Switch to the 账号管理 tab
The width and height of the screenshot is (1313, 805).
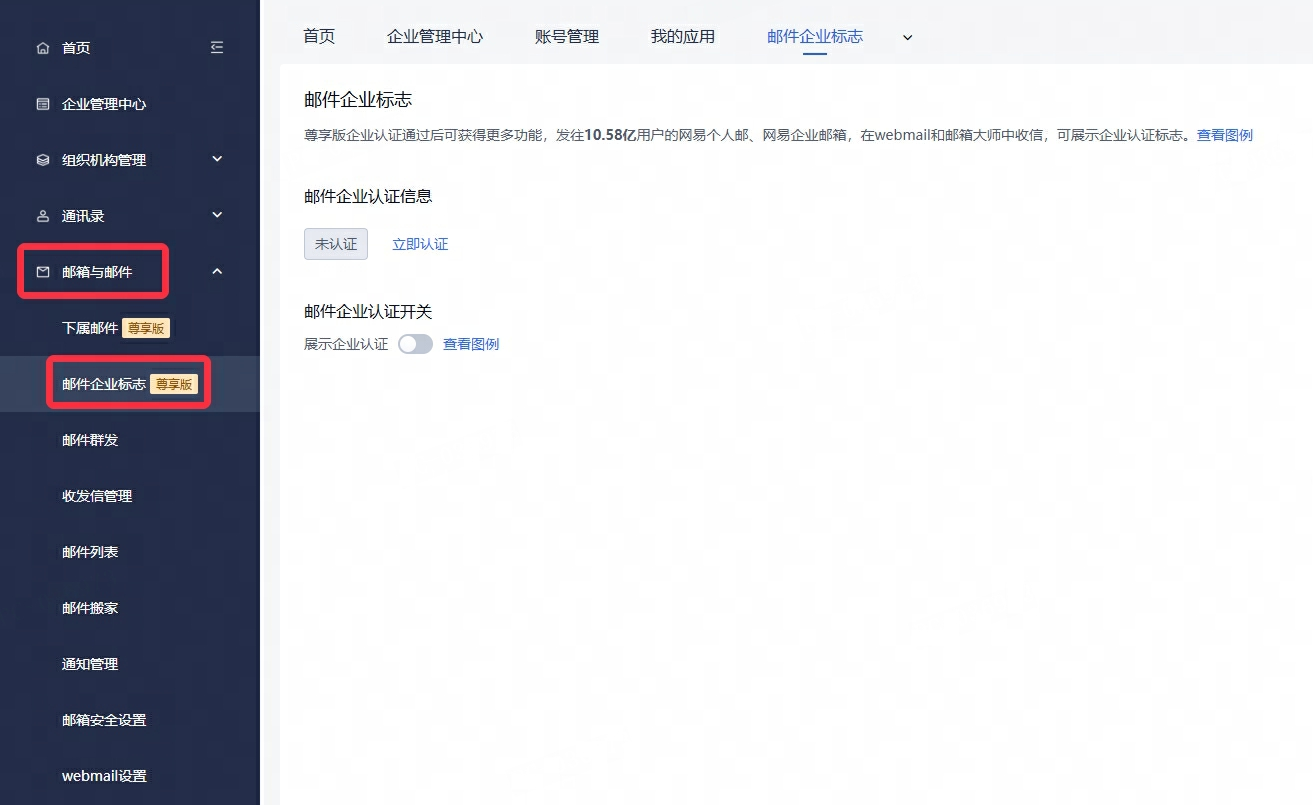pos(567,36)
